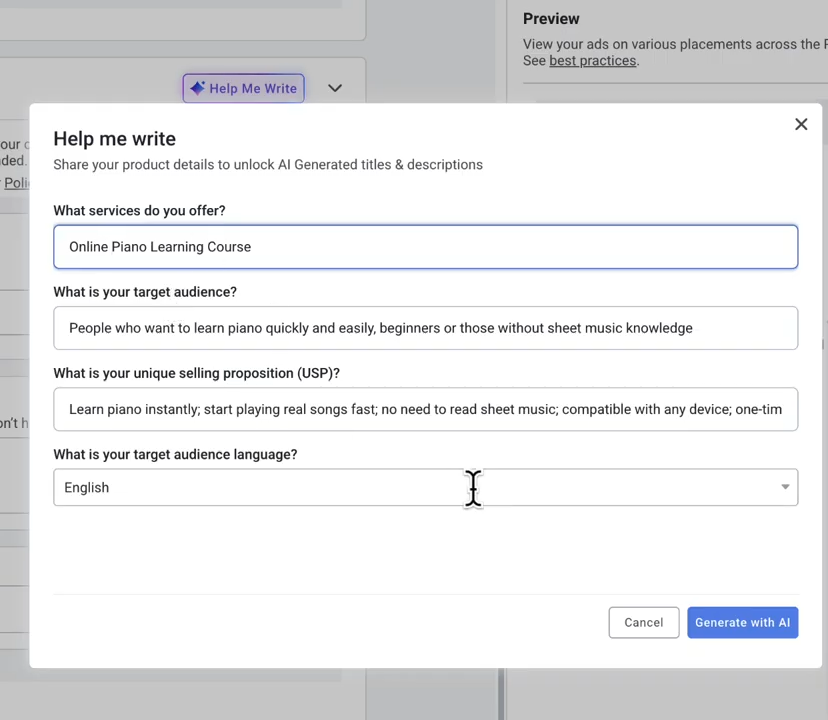Screen dimensions: 828x720
Task: Click the target audience language label
Action: (175, 454)
